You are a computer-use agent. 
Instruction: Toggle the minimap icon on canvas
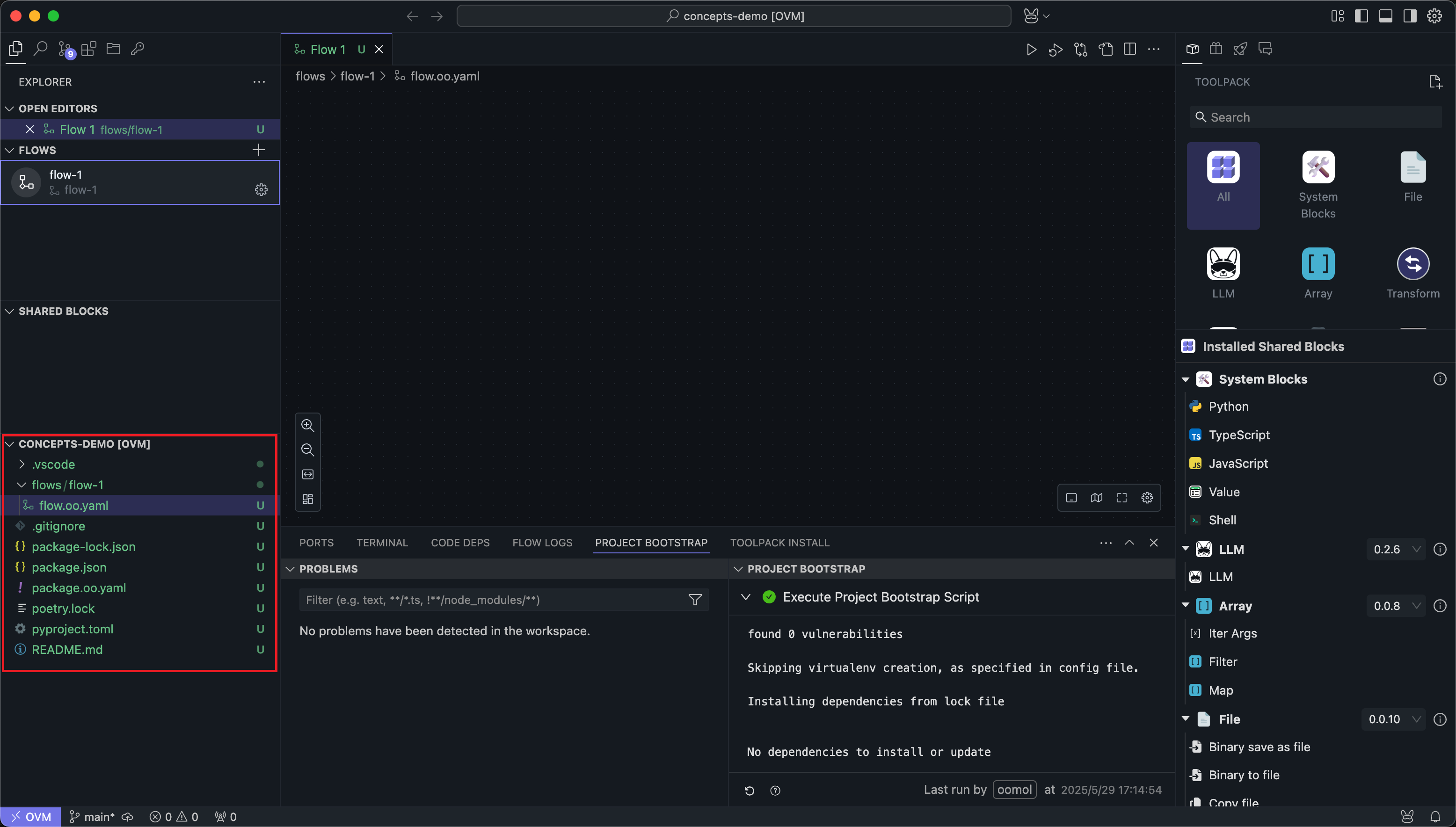1096,498
